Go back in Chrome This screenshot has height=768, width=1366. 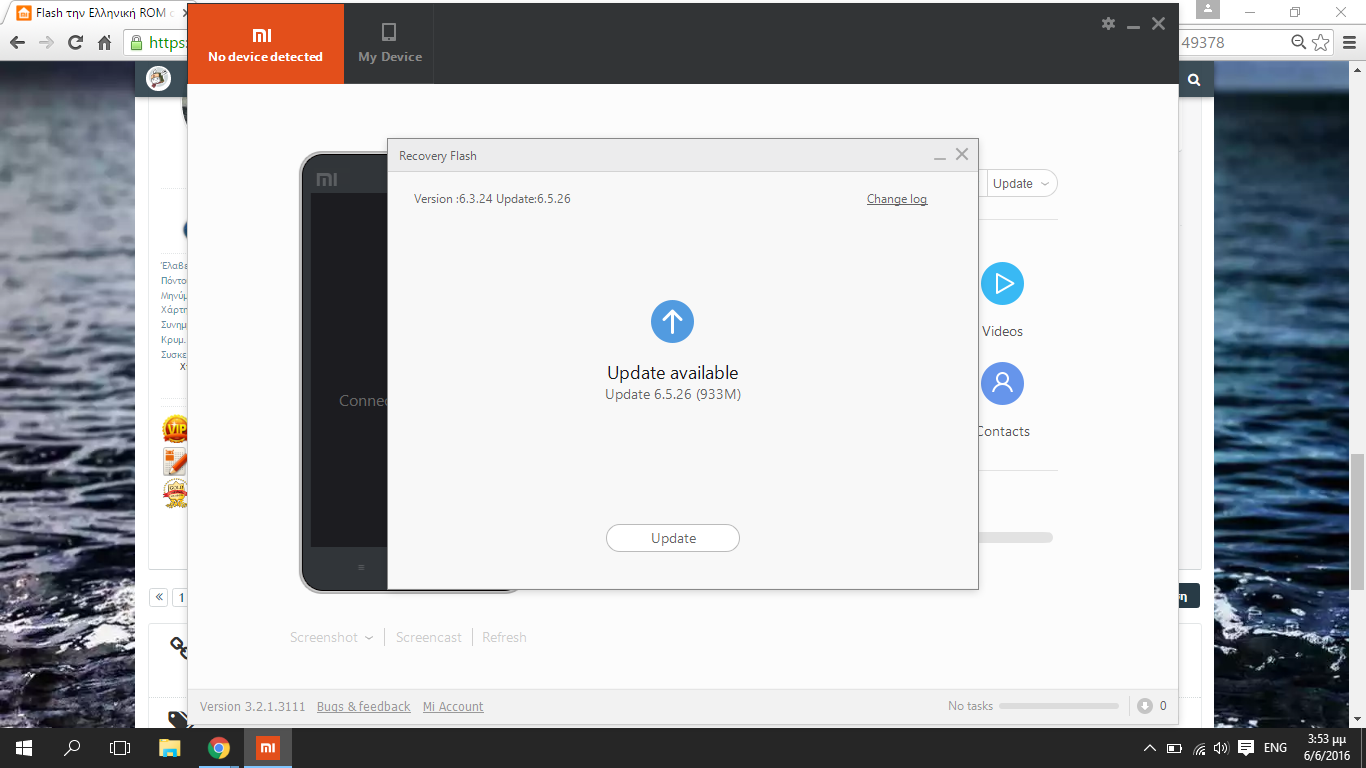17,42
